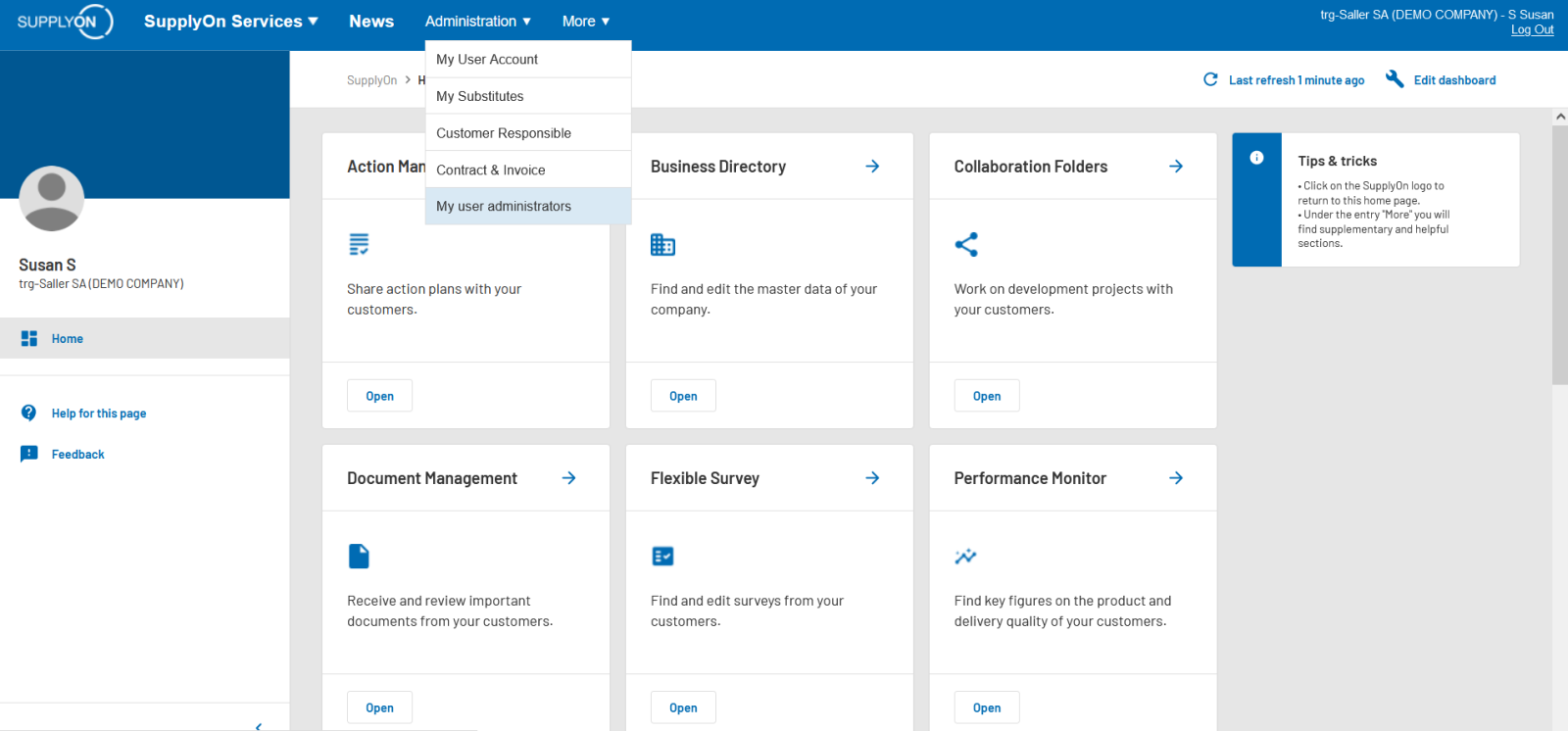This screenshot has width=1568, height=731.
Task: Select My user administrators menu entry
Action: [504, 206]
